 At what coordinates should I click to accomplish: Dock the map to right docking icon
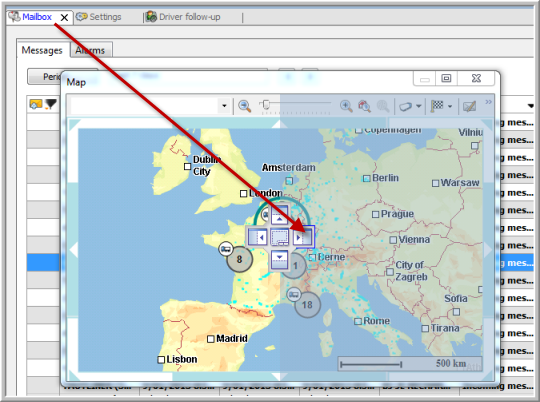click(x=303, y=237)
